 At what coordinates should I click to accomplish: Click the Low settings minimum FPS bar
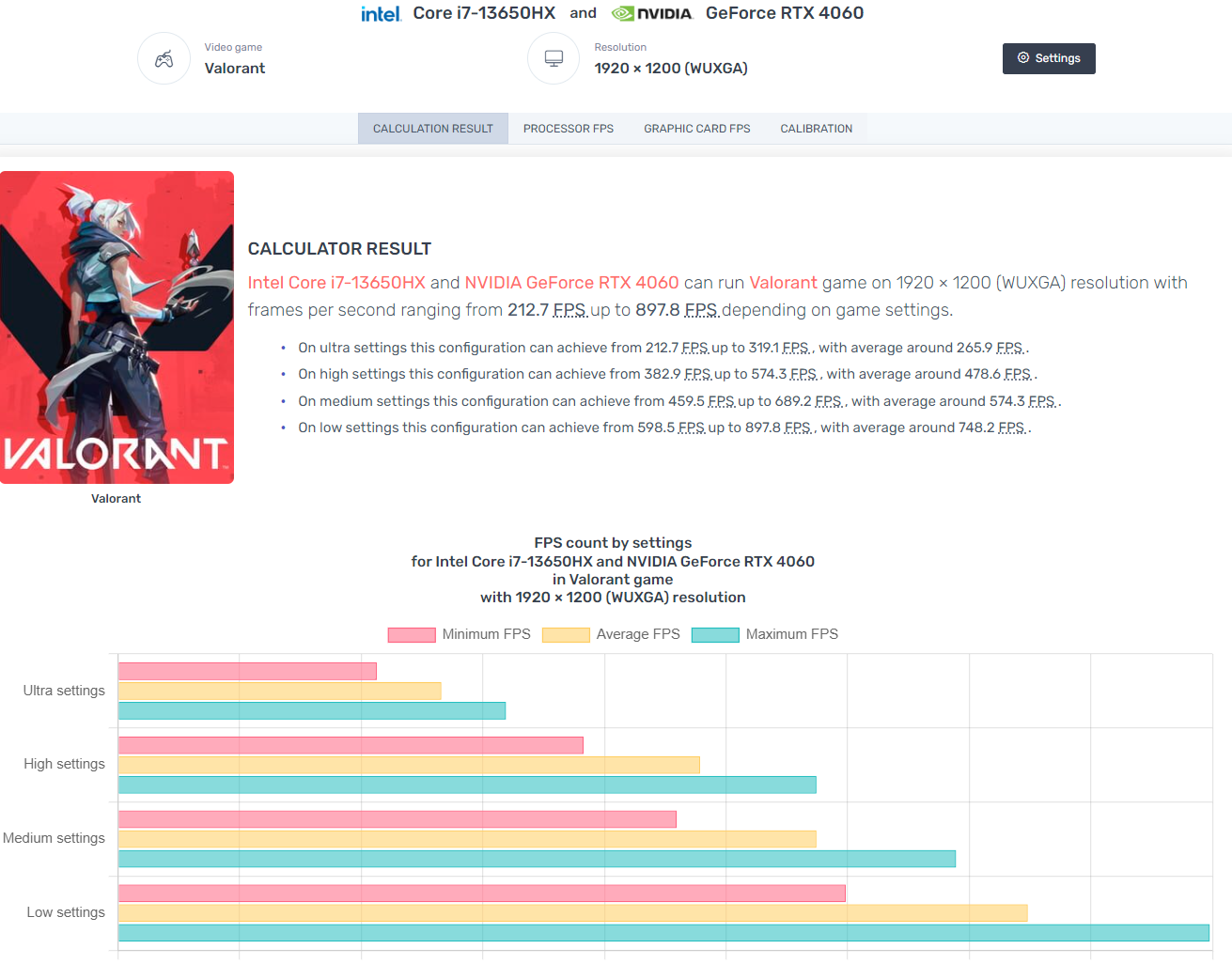(482, 894)
